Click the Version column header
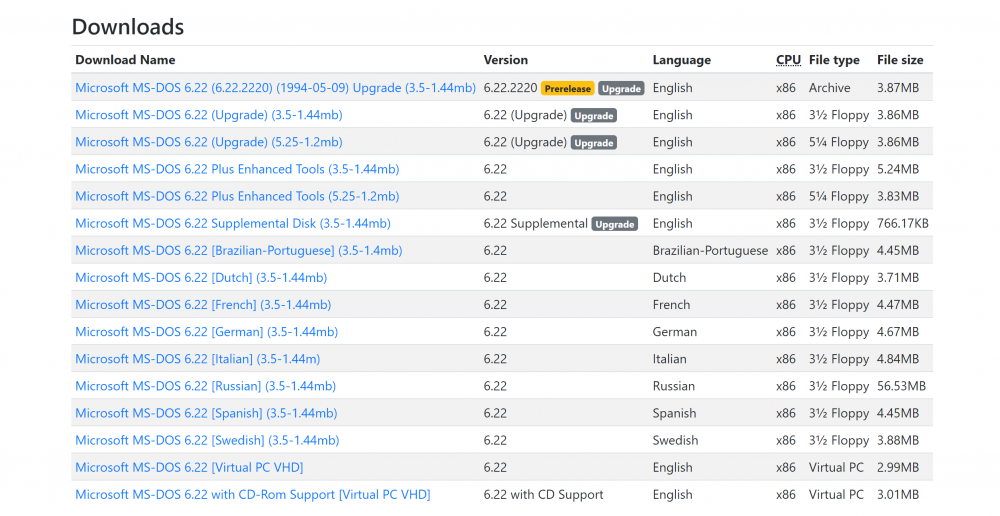 point(506,60)
